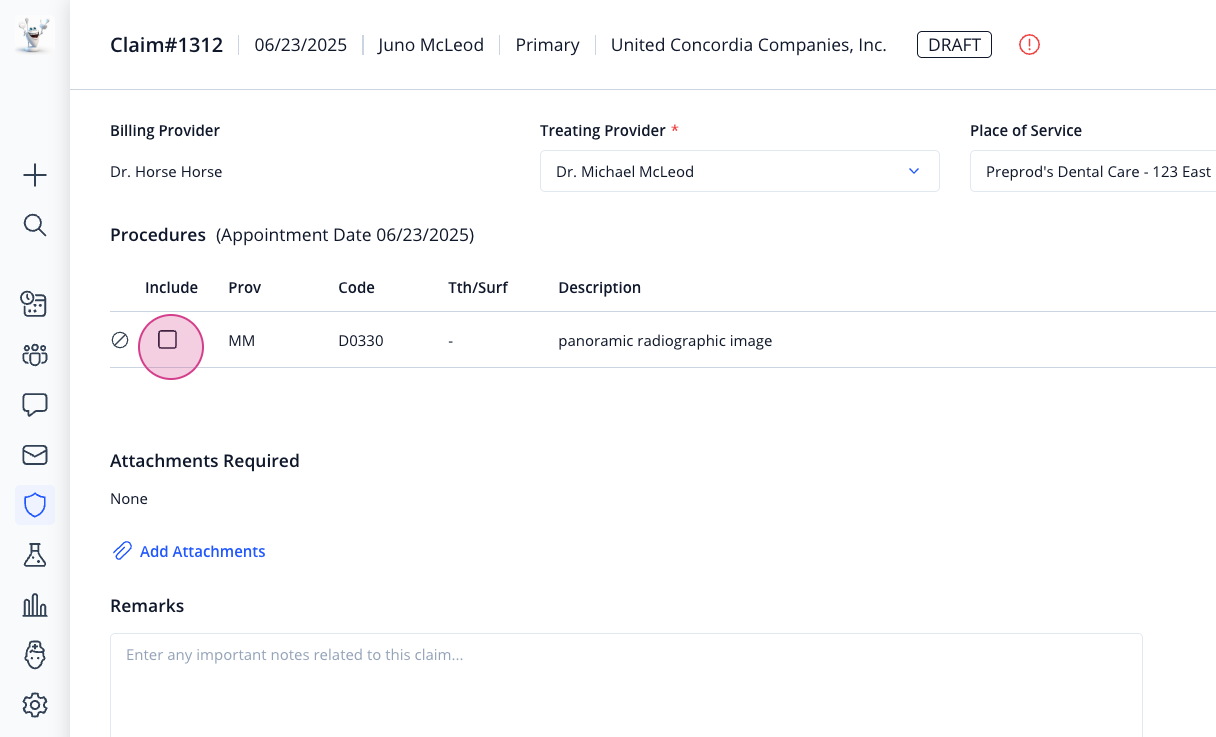Click the Tth/Surf column header
This screenshot has width=1216, height=737.
click(478, 288)
